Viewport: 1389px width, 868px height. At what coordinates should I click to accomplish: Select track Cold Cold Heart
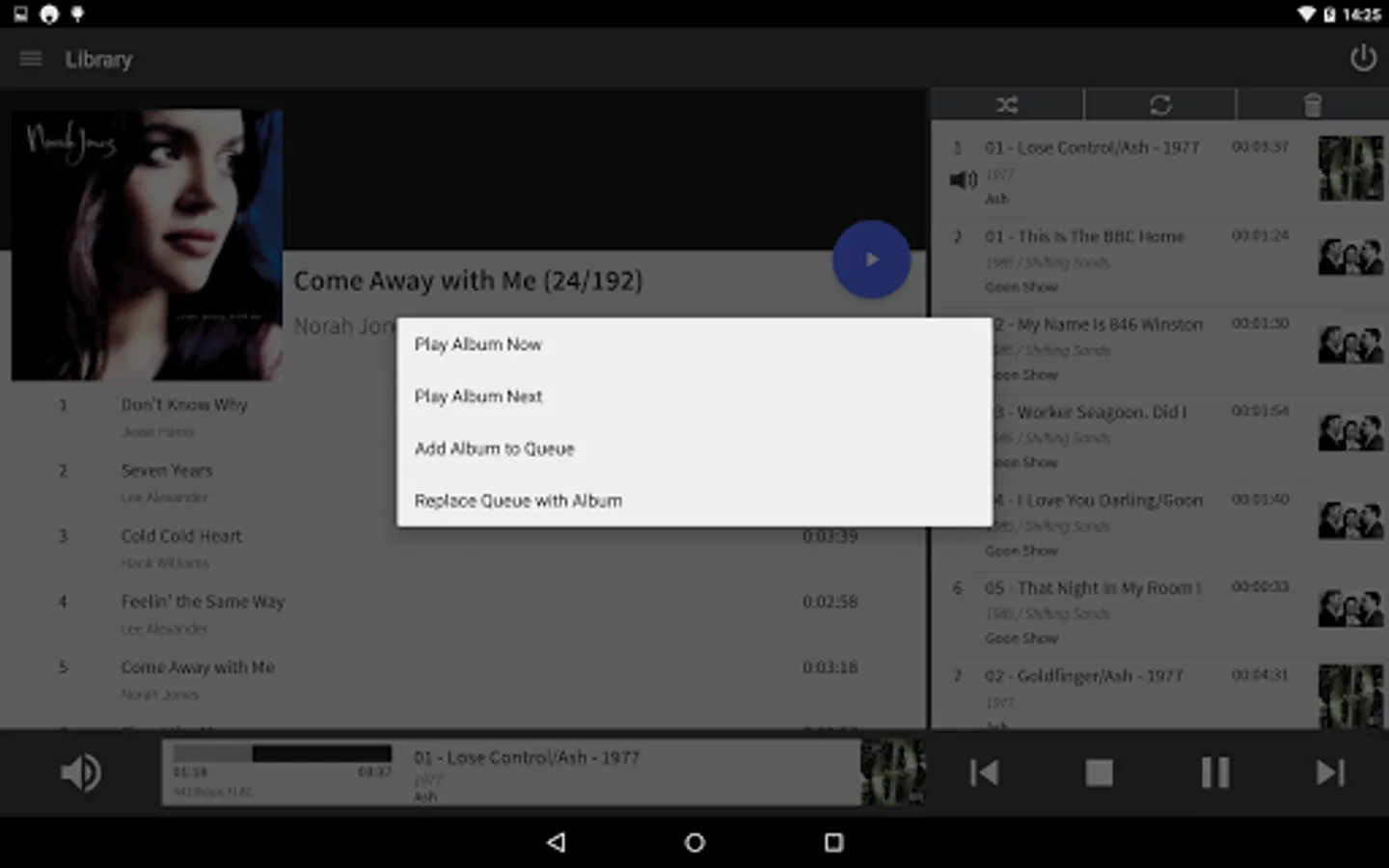[x=463, y=548]
